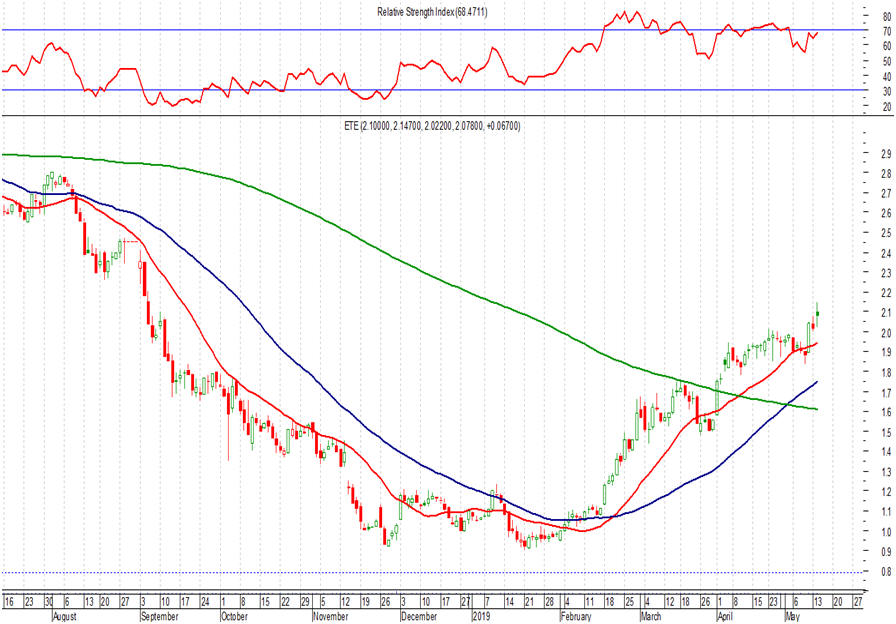Select the May month label
This screenshot has width=896, height=624.
click(793, 617)
